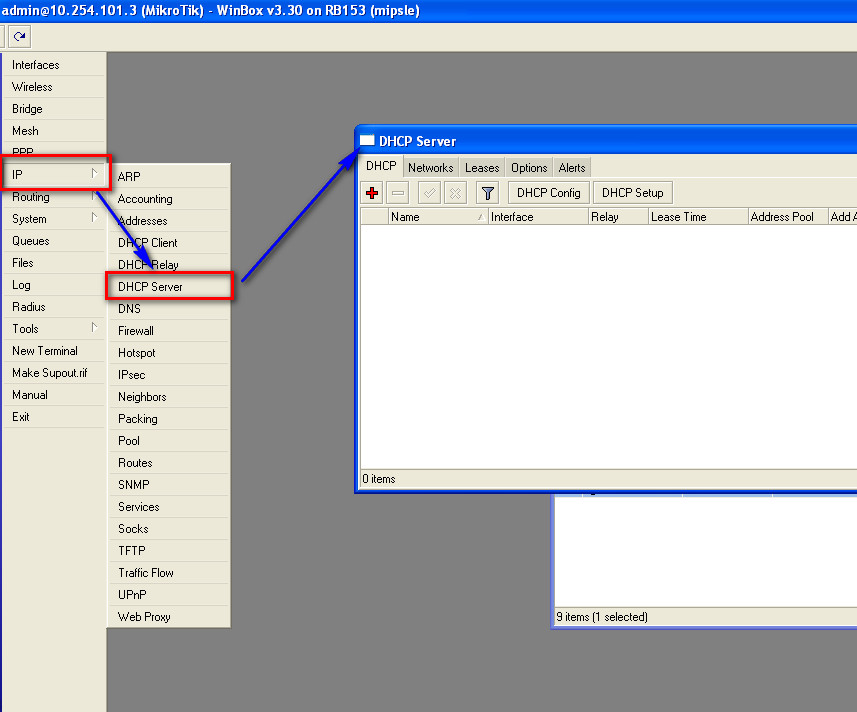Select DHCP Client from the IP submenu

[x=169, y=243]
